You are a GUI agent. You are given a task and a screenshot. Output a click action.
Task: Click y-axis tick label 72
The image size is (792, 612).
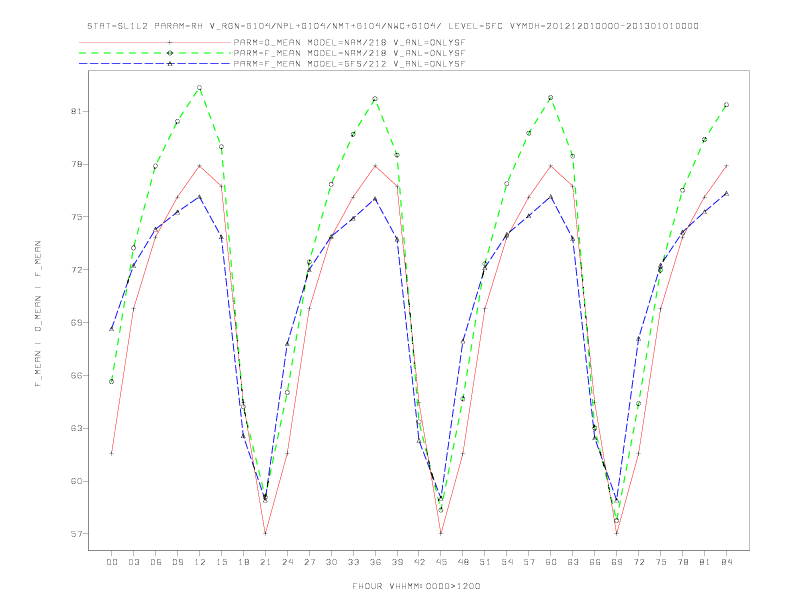pos(76,270)
